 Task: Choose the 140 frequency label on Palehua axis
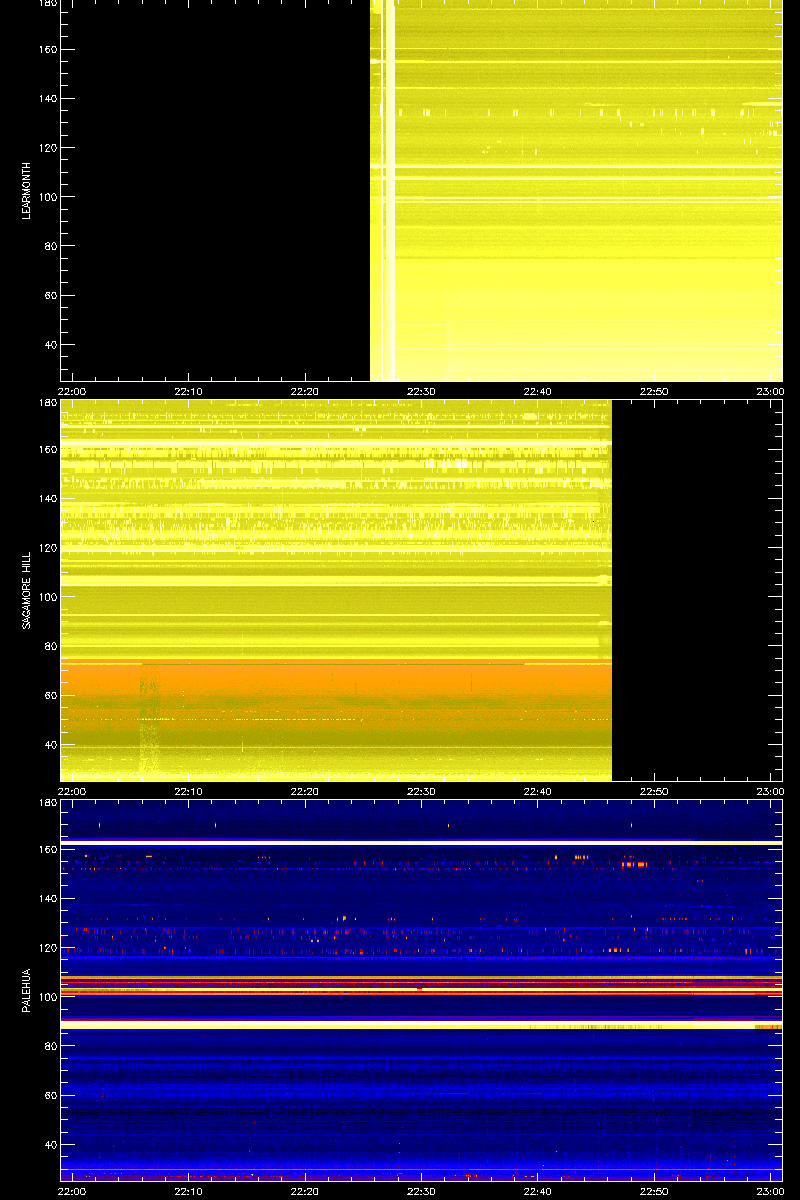tap(47, 899)
